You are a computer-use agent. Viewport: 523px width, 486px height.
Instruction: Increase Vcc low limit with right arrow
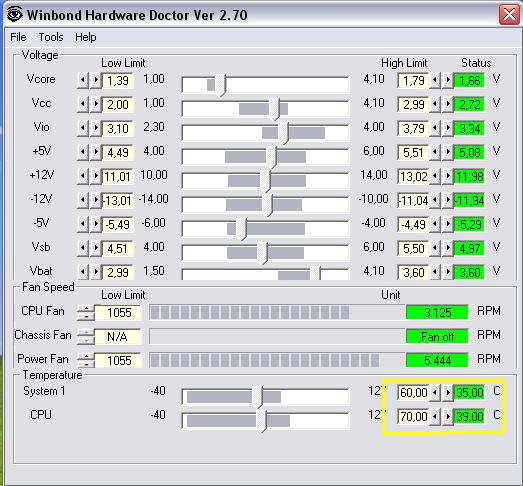coord(96,104)
